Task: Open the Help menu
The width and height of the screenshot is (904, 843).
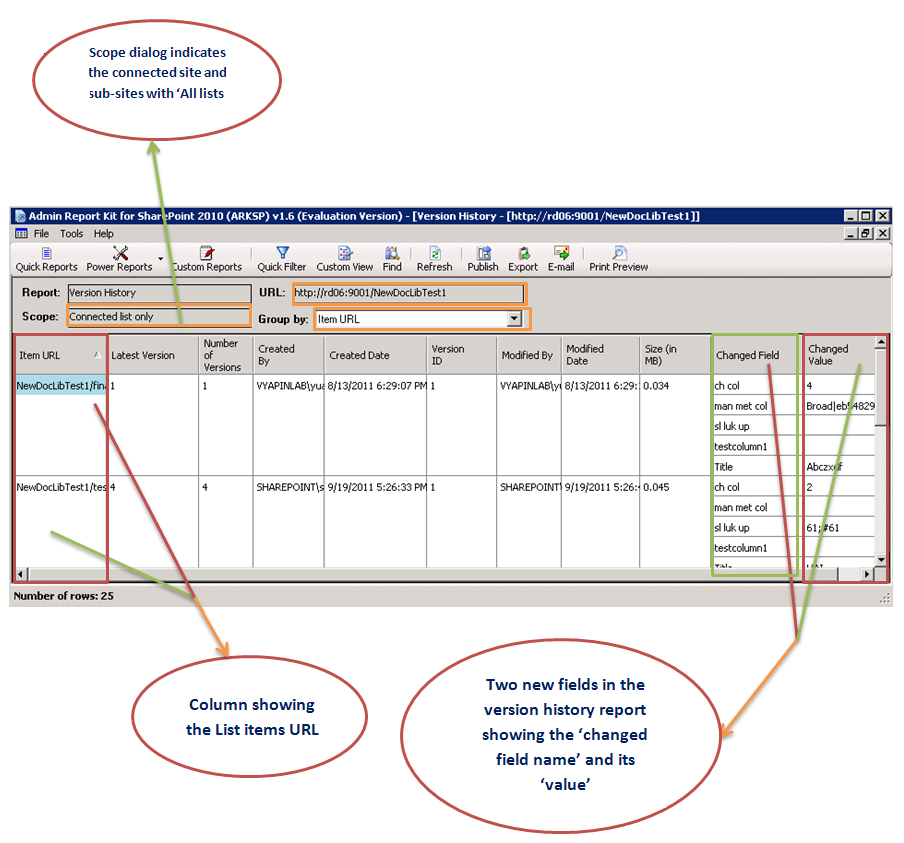Action: [x=104, y=234]
